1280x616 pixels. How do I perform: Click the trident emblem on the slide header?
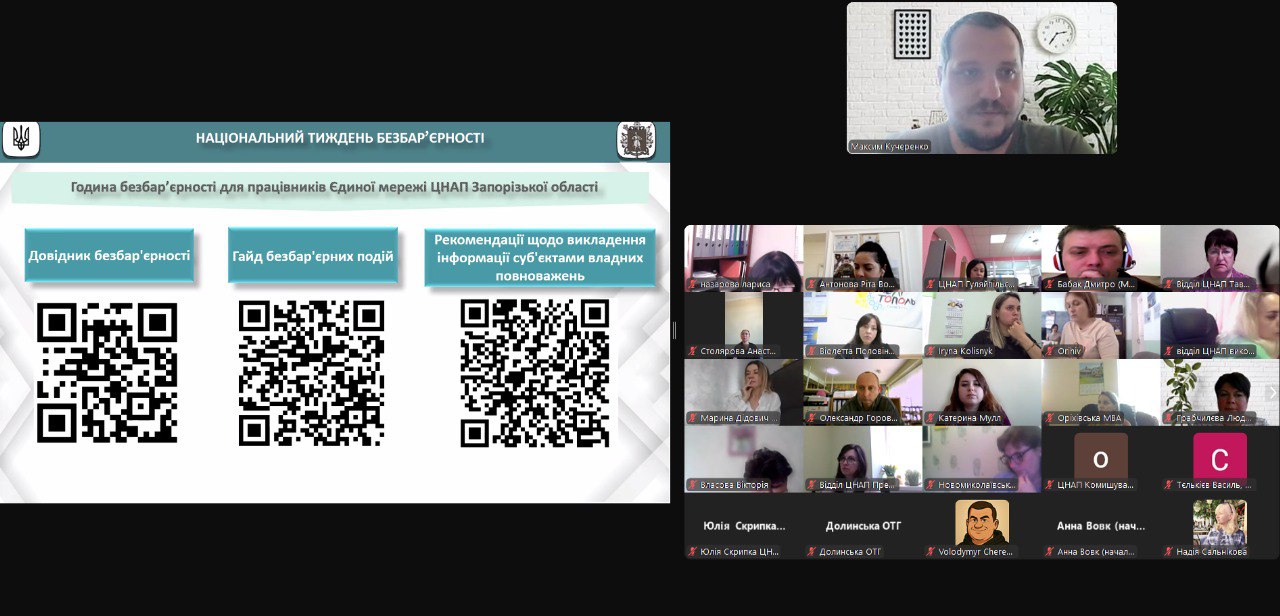click(x=21, y=138)
